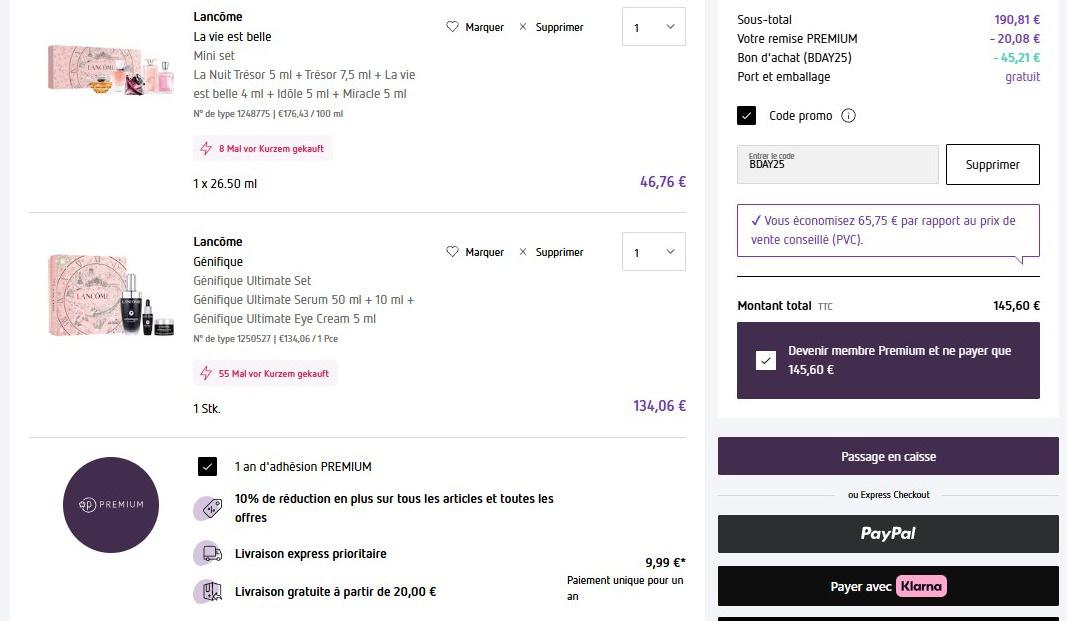This screenshot has width=1067, height=621.
Task: Remove the BDAY25 promo code with Supprimer
Action: point(992,165)
